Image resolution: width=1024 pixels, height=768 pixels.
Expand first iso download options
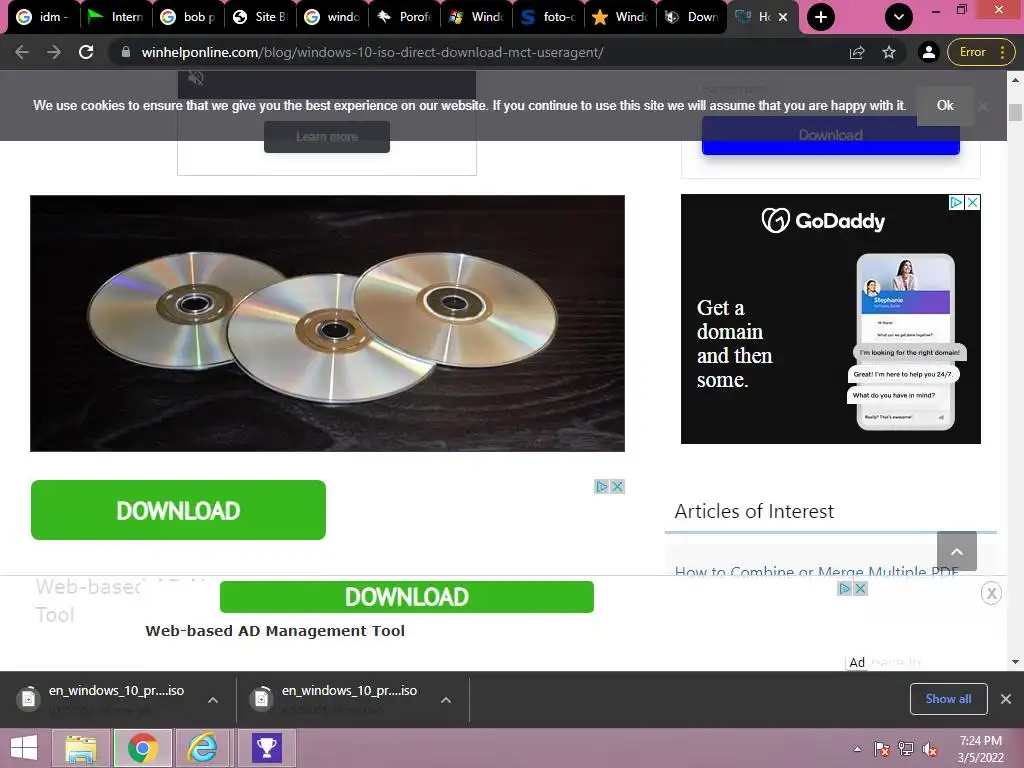pyautogui.click(x=213, y=699)
